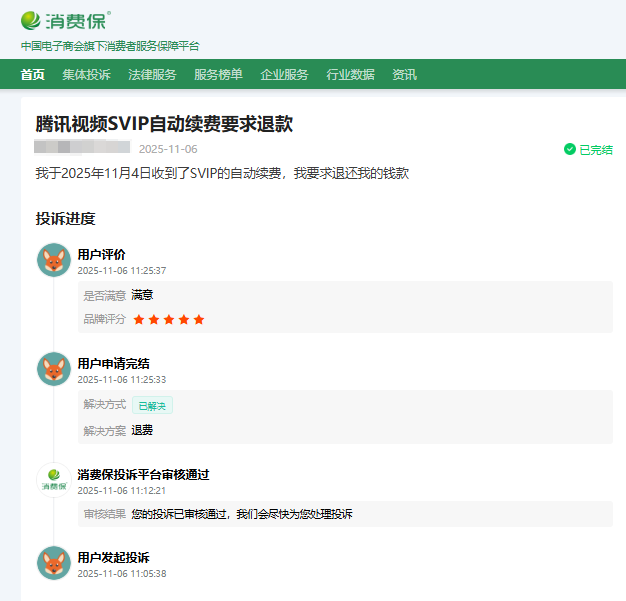Click the fox avatar beside 用户评价

(54, 260)
